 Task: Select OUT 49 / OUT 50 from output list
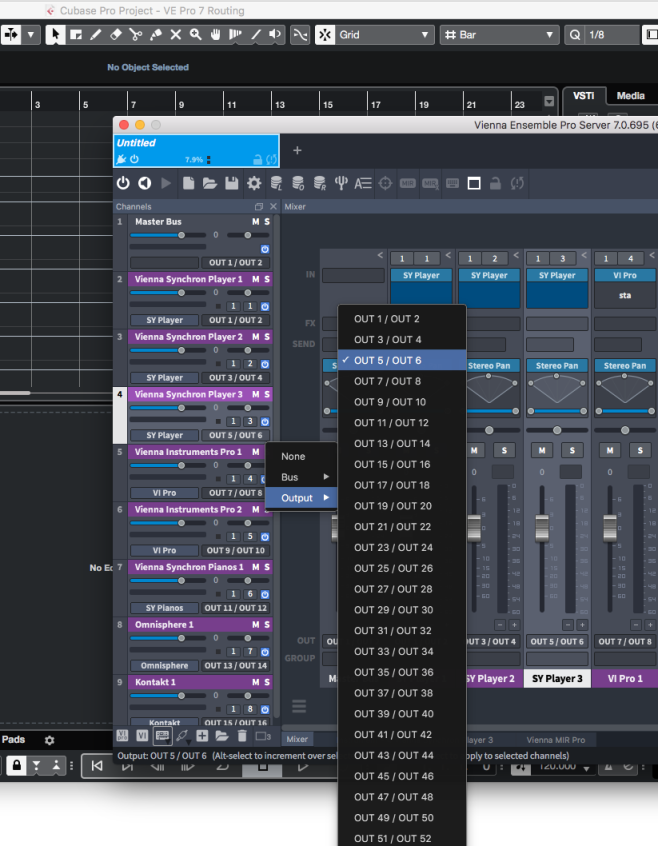point(402,818)
